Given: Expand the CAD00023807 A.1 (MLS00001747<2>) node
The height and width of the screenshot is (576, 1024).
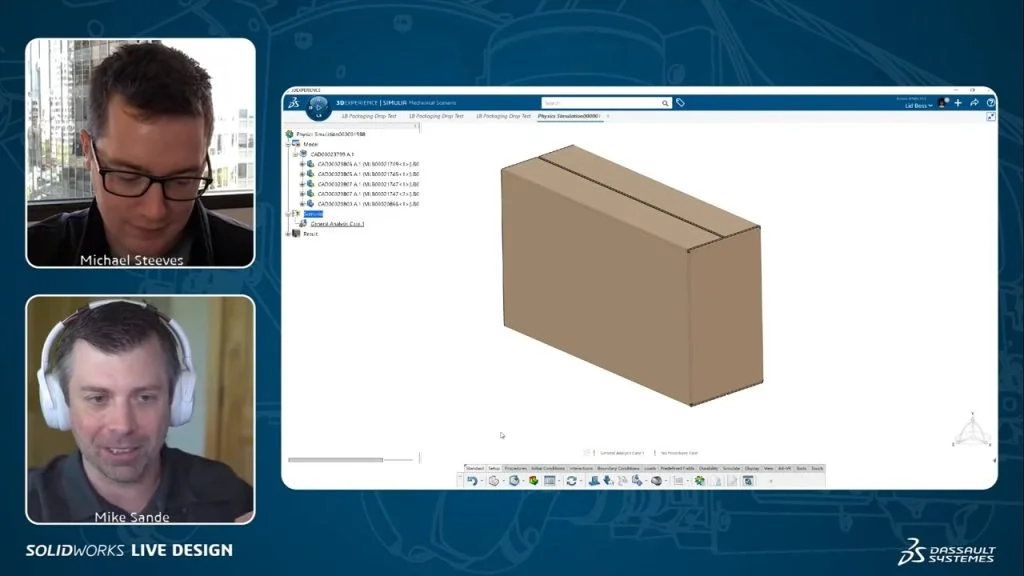Looking at the screenshot, I should click(x=302, y=194).
